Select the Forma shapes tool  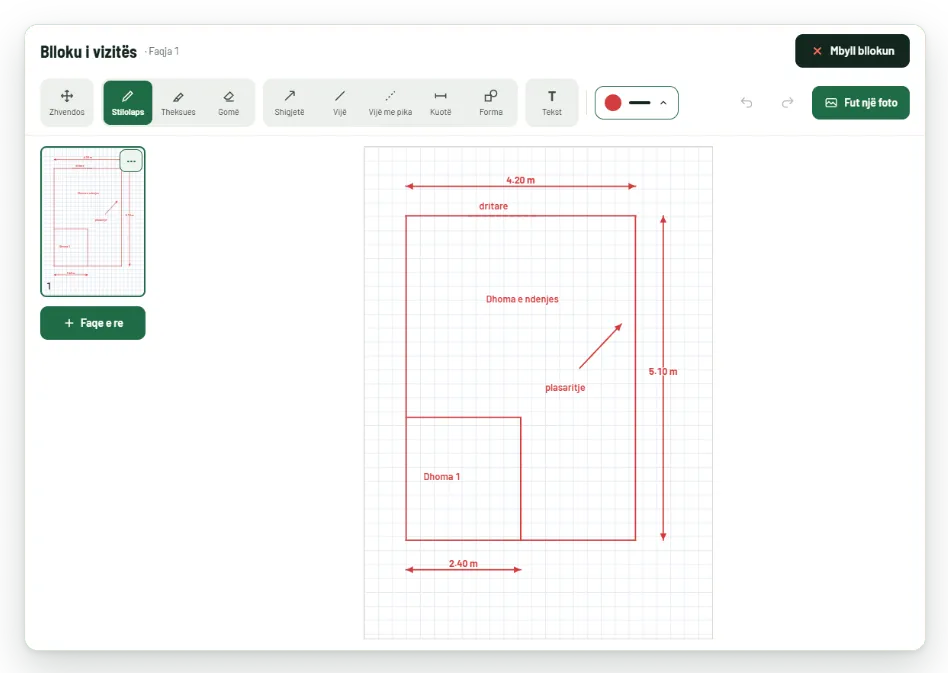pos(491,103)
